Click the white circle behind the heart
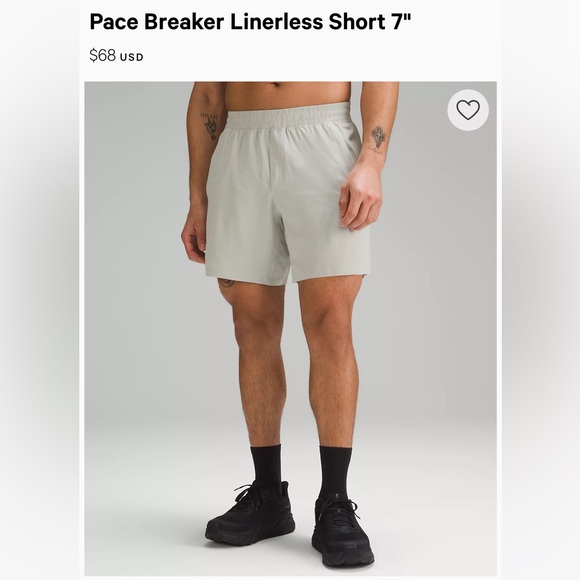Screen dimensions: 580x580 (468, 110)
